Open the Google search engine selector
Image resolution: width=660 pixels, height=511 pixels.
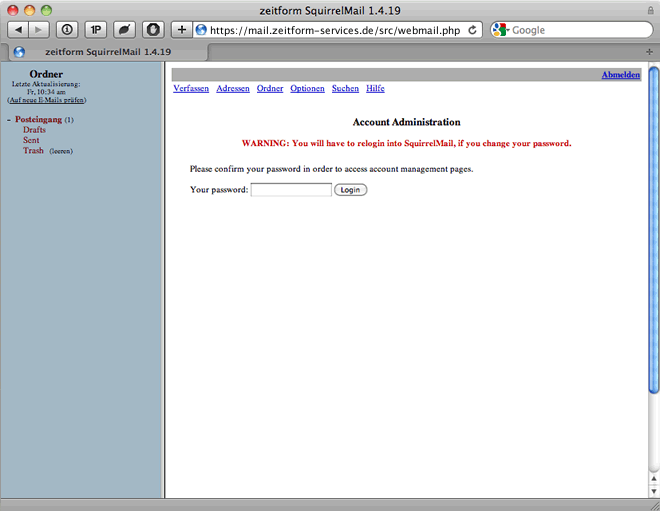pos(501,30)
